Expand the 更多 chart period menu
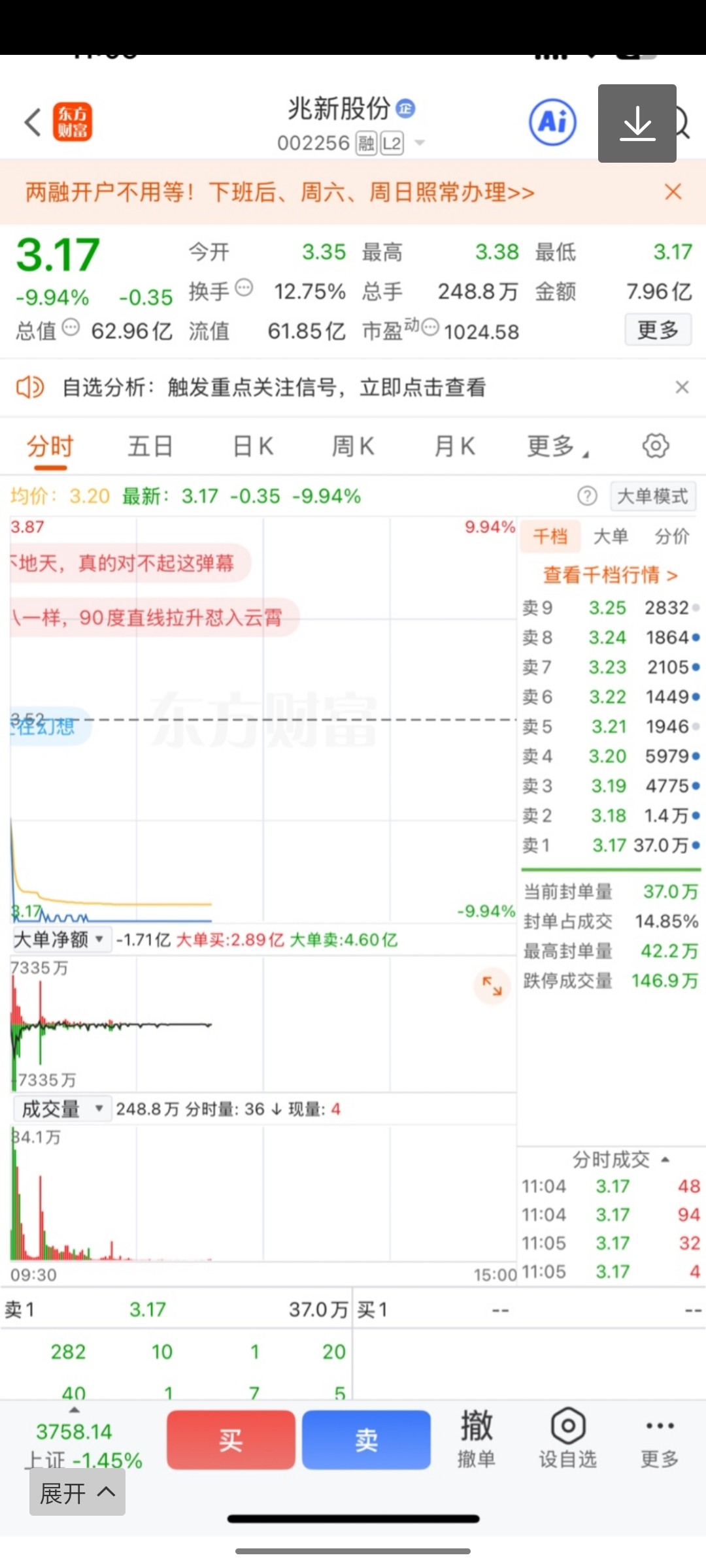Screen dimensions: 706x1568 [x=557, y=447]
